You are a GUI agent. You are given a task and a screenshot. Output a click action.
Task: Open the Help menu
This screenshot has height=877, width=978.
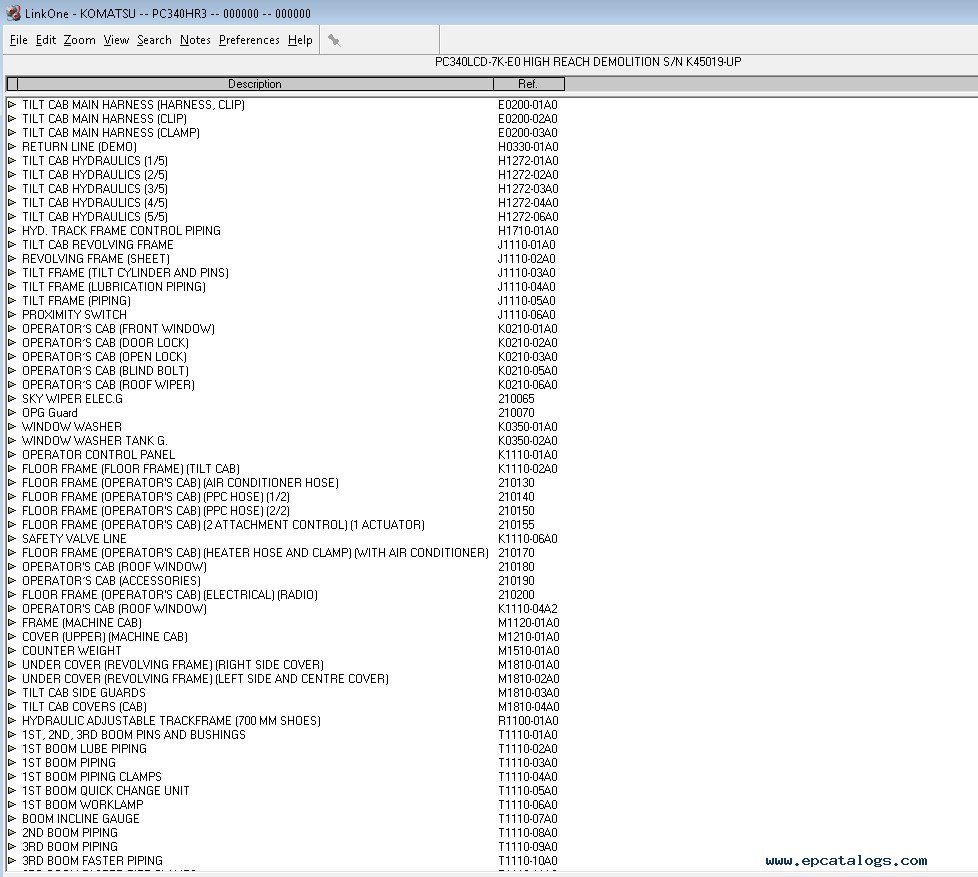pos(300,40)
